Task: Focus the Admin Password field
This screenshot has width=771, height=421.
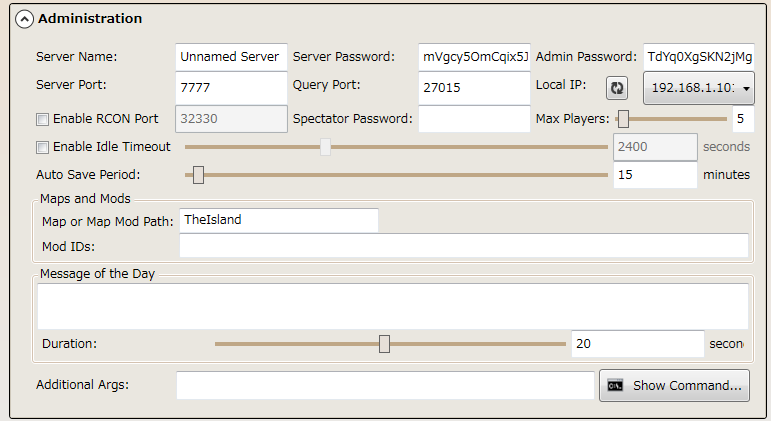Action: point(699,57)
